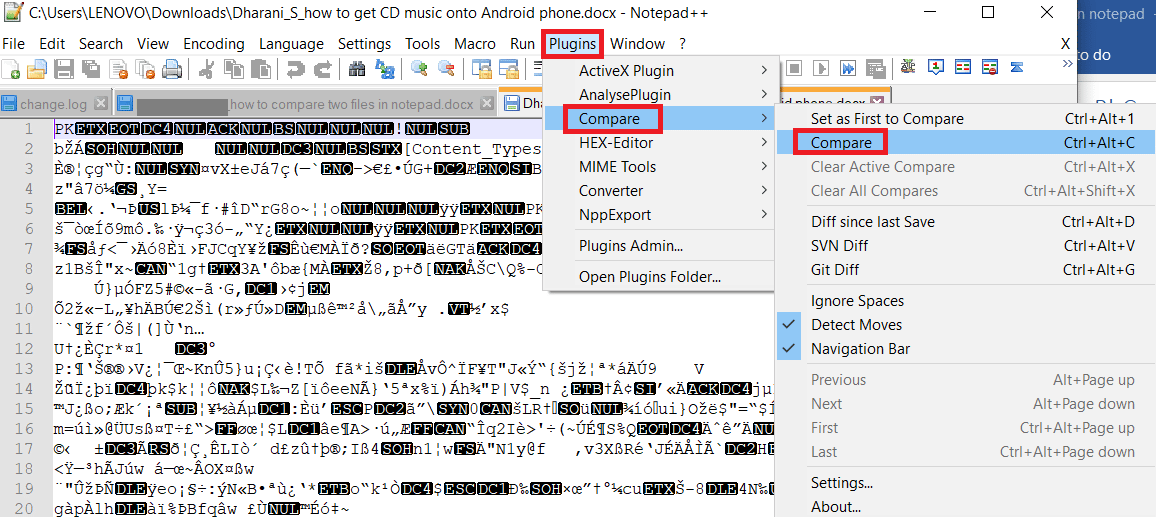Expand the MIME Tools submenu

661,167
